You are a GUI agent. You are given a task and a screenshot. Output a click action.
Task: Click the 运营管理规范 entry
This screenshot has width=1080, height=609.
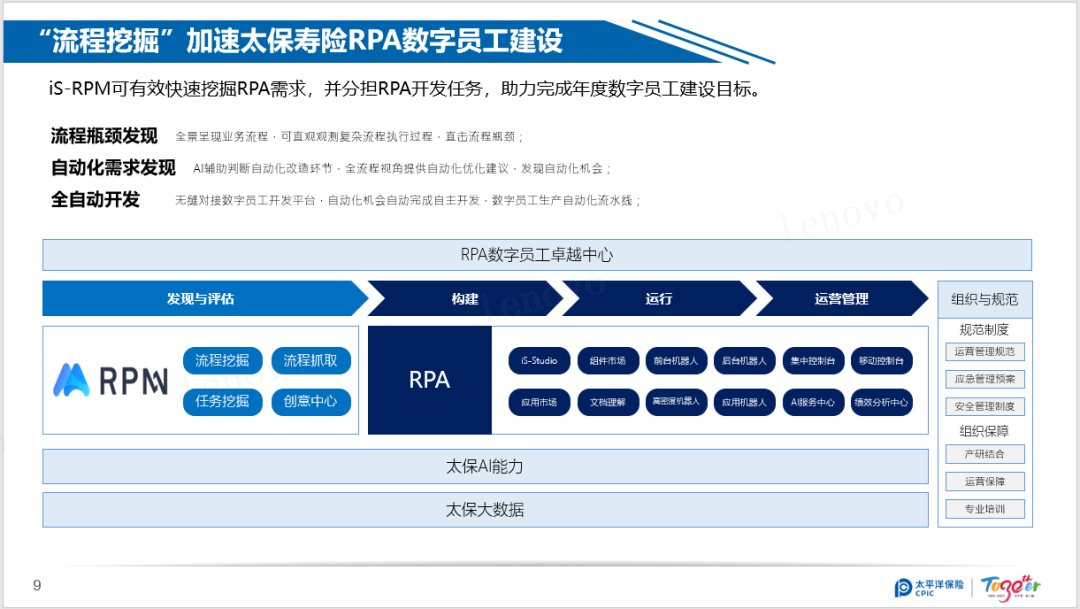click(983, 351)
